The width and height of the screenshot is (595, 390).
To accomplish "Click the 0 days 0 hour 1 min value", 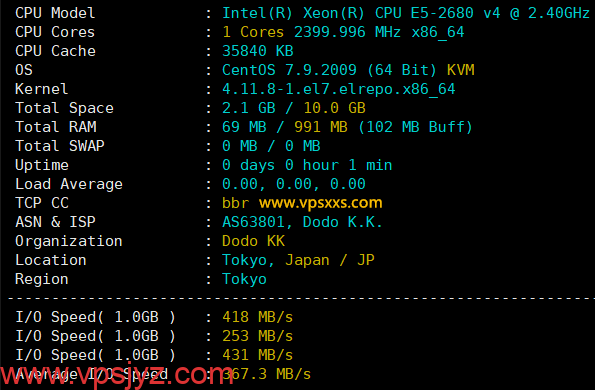I will [307, 165].
